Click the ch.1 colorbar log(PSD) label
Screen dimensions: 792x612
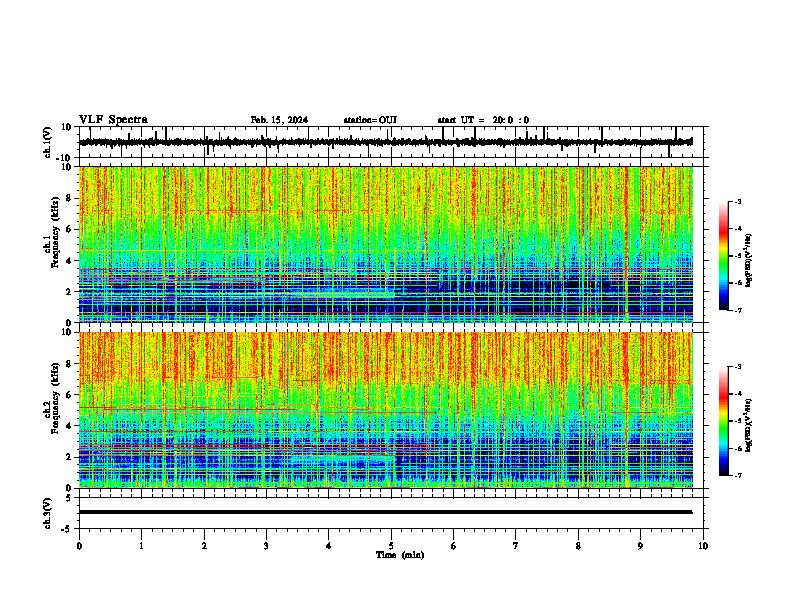coord(749,261)
